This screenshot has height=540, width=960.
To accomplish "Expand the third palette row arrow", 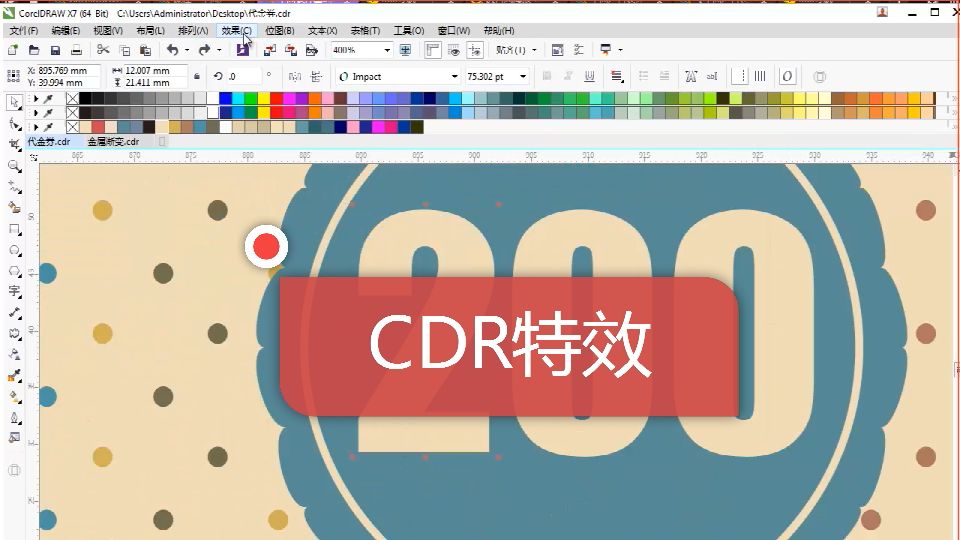I will pyautogui.click(x=36, y=127).
